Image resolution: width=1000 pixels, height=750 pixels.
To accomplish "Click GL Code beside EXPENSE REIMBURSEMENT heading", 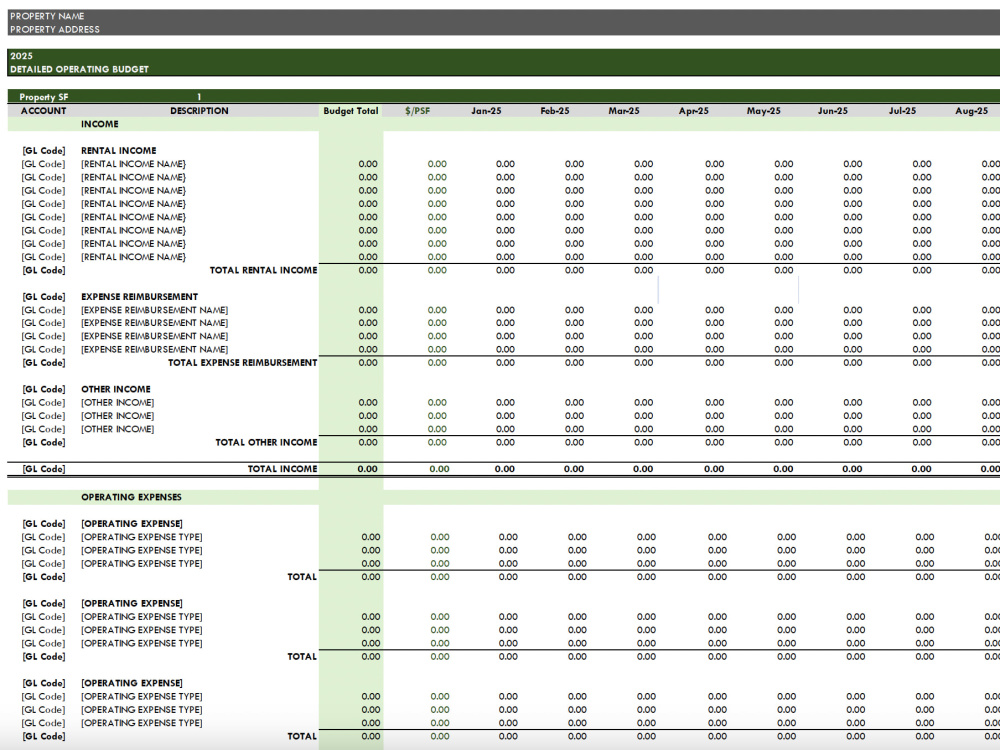I will pos(43,297).
